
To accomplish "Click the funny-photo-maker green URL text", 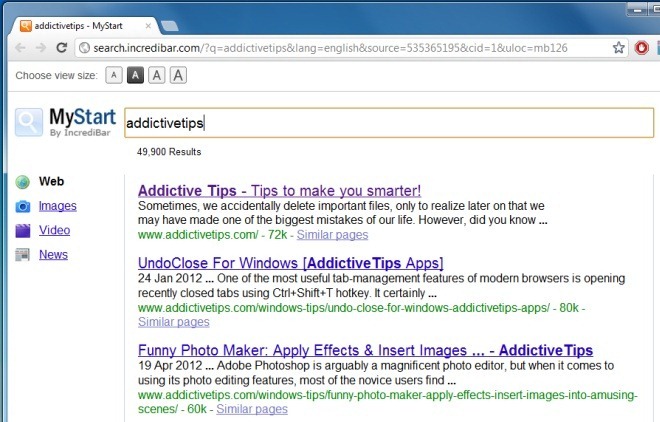I will coord(388,402).
